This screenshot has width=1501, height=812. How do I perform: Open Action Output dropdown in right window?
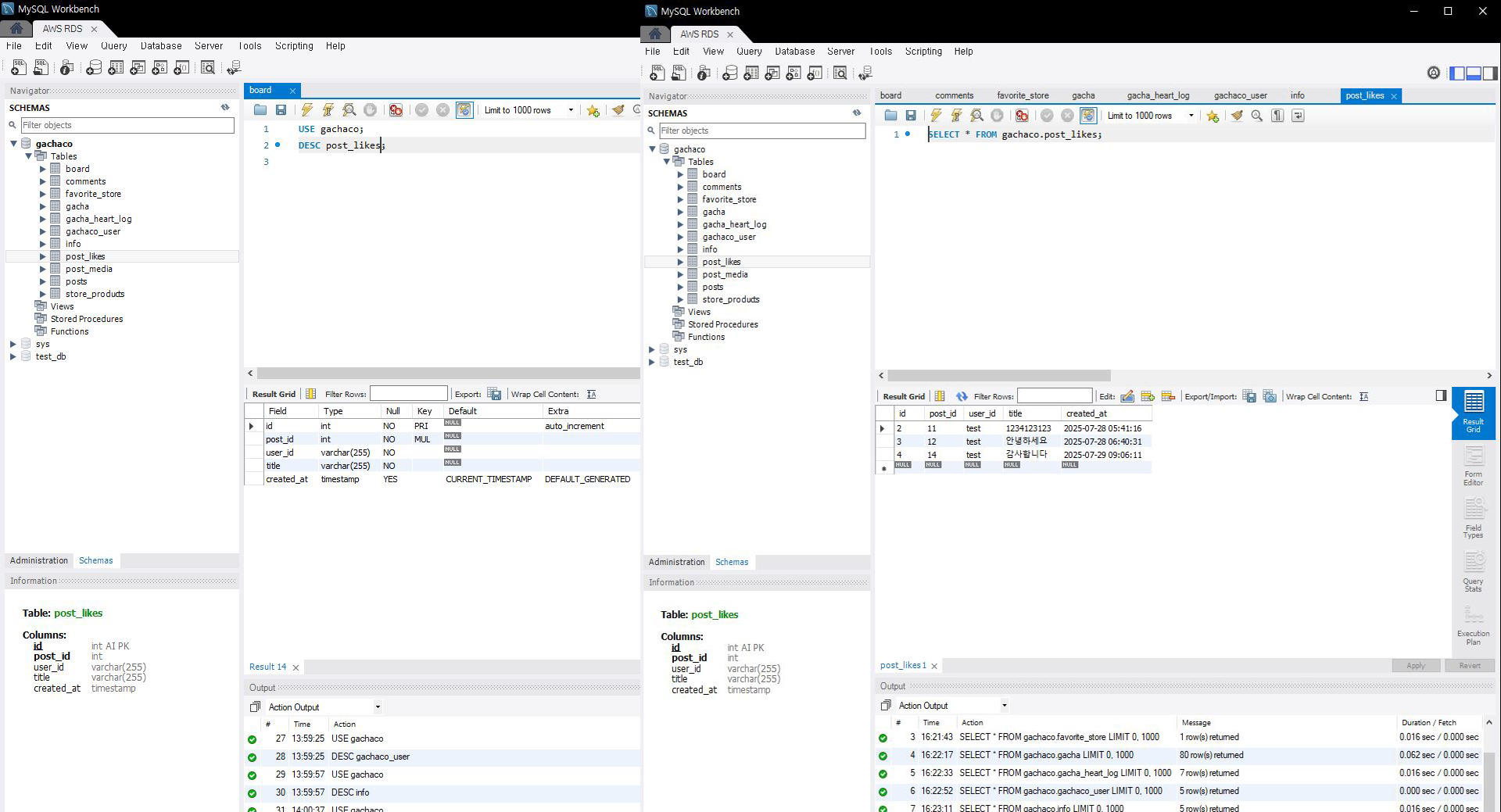1005,706
